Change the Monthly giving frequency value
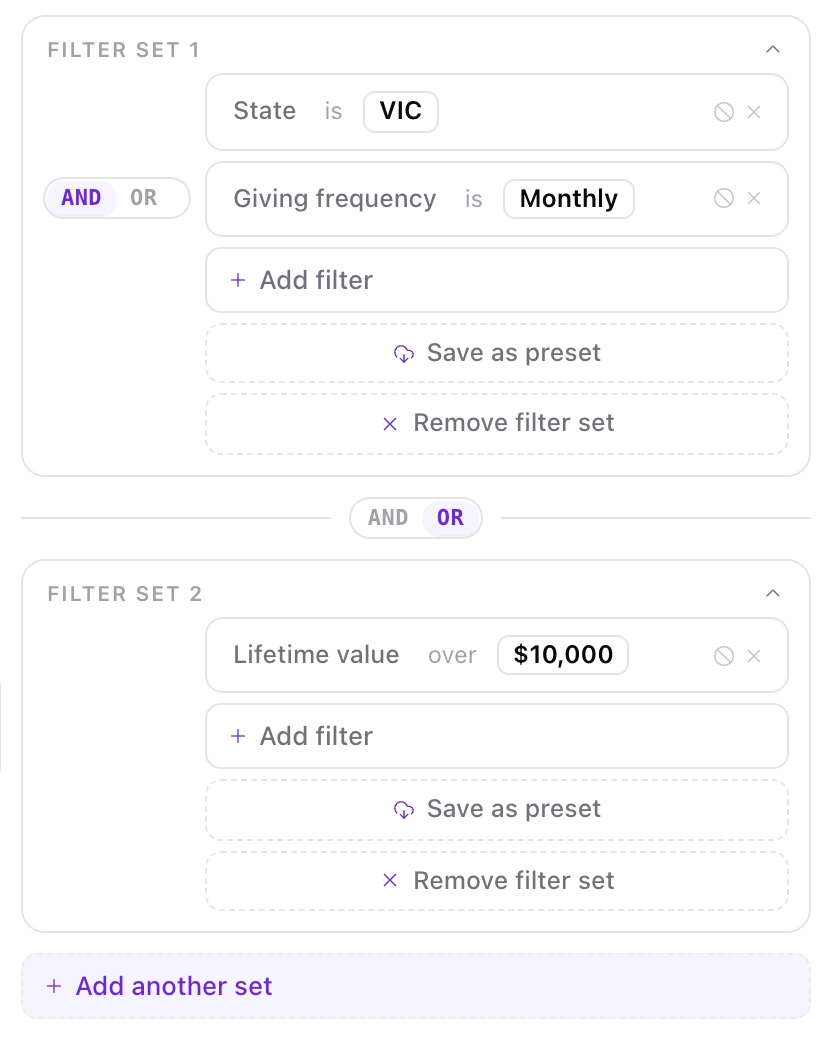The height and width of the screenshot is (1037, 835). pyautogui.click(x=569, y=198)
